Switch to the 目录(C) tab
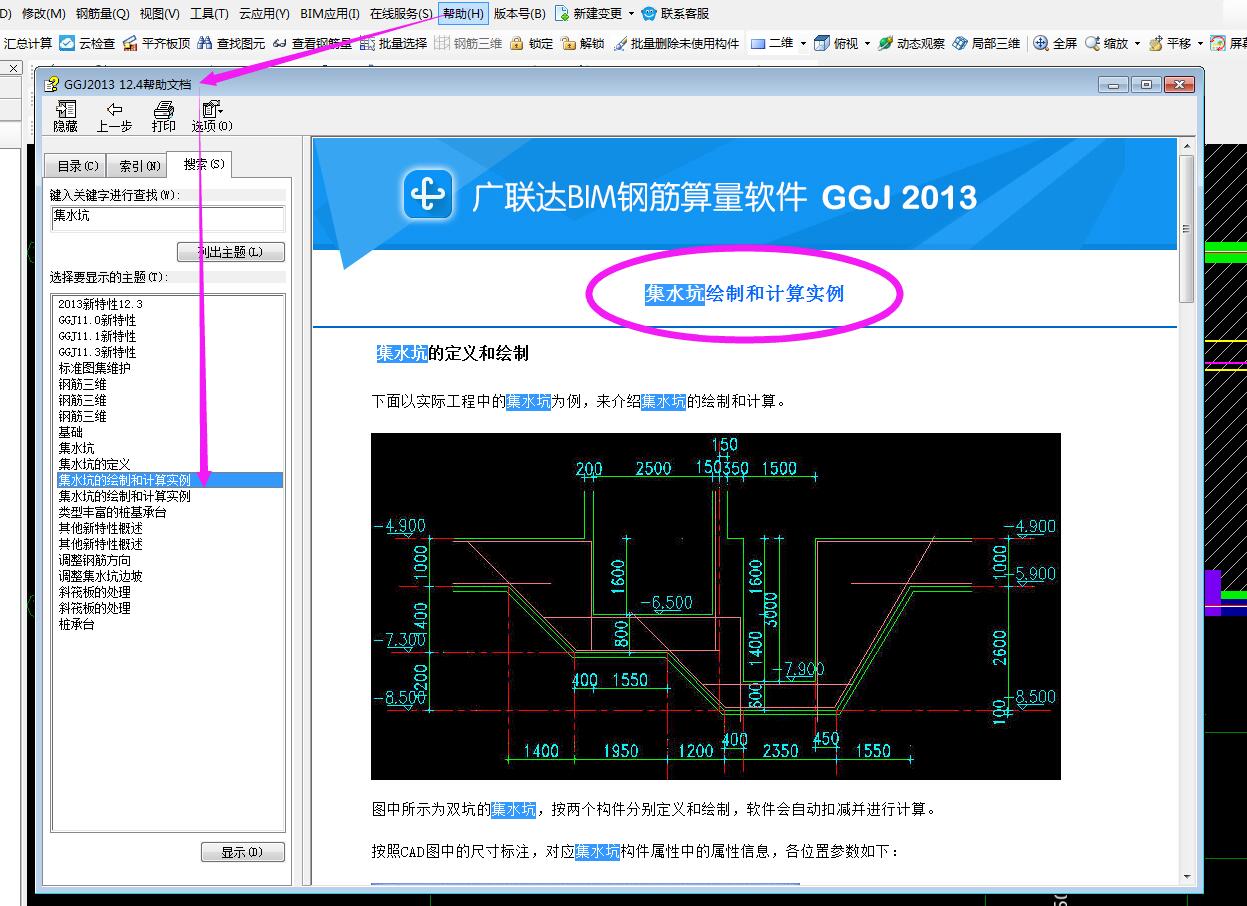This screenshot has height=906, width=1247. [77, 166]
